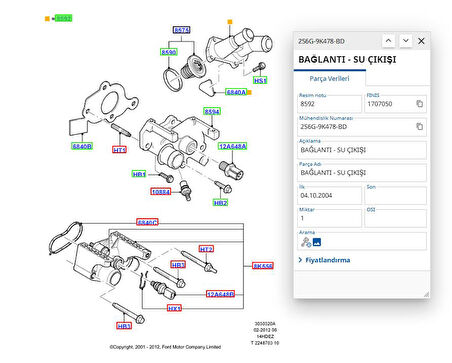Click the Açıklama field
The height and width of the screenshot is (363, 452).
pyautogui.click(x=362, y=149)
